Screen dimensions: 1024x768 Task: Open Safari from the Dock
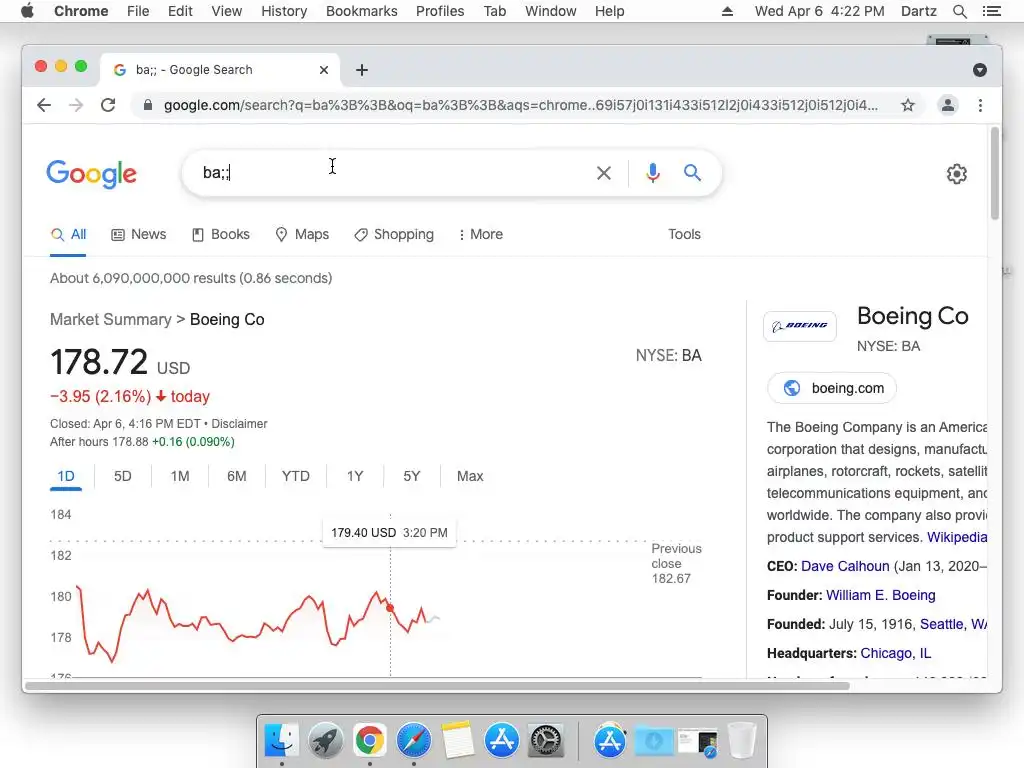(x=413, y=741)
